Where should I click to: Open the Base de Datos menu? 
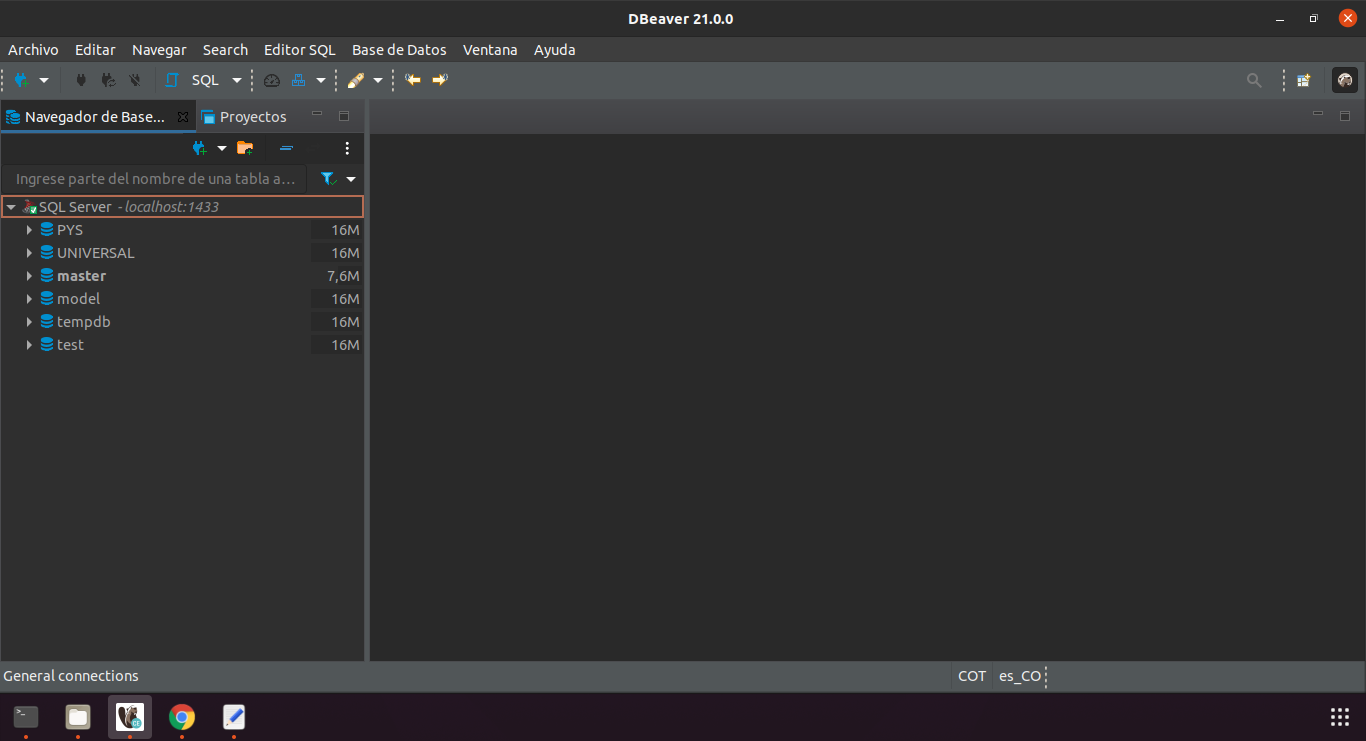tap(399, 50)
